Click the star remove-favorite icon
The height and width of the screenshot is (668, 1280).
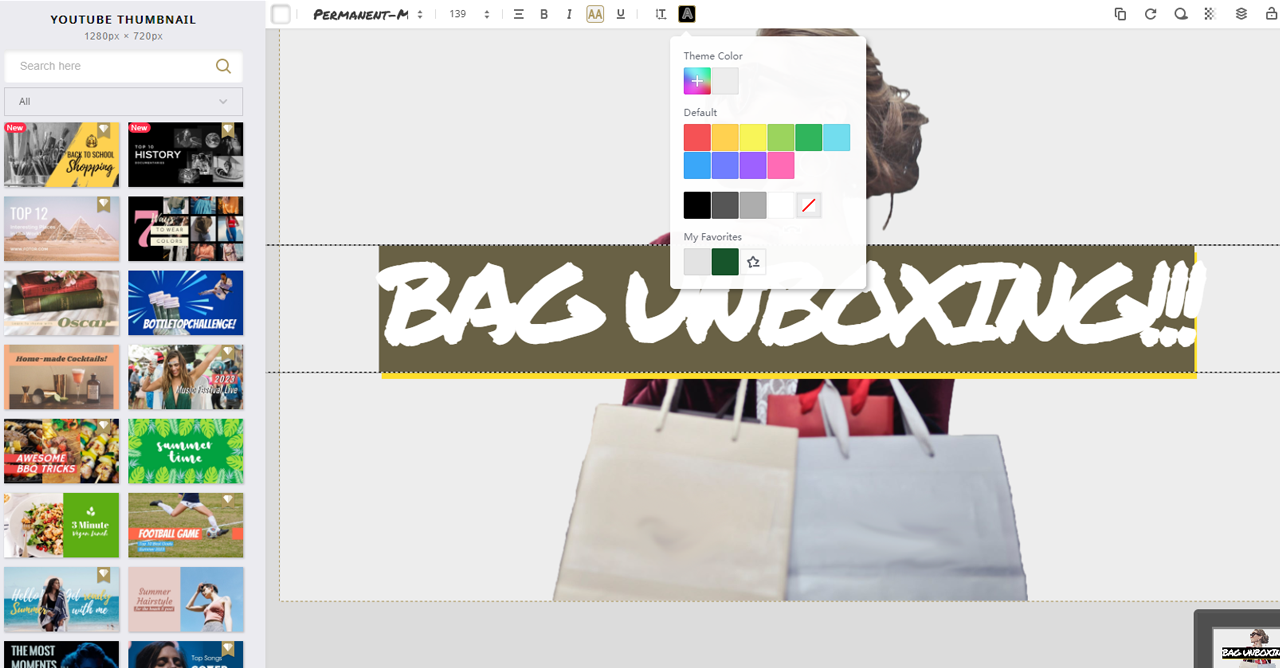753,262
